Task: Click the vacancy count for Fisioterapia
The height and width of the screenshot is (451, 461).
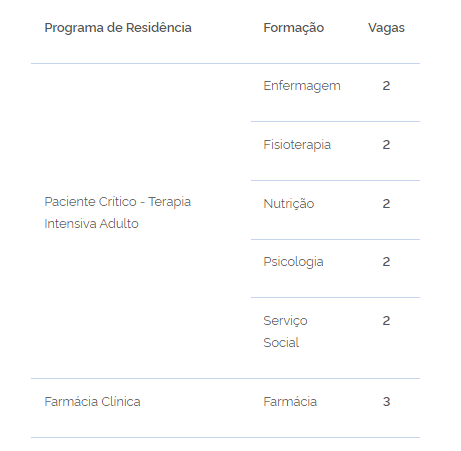Action: pos(386,145)
